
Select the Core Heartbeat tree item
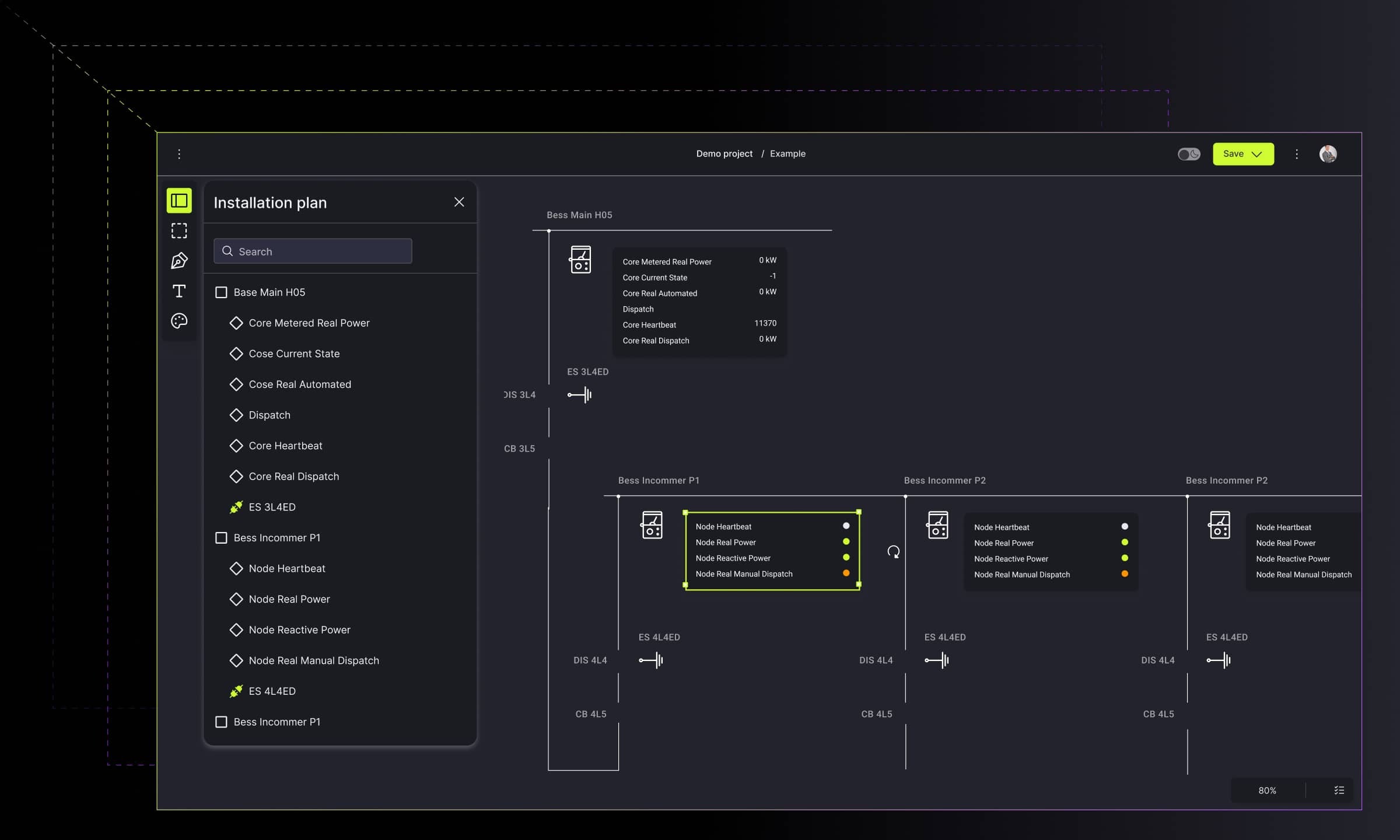(x=285, y=446)
